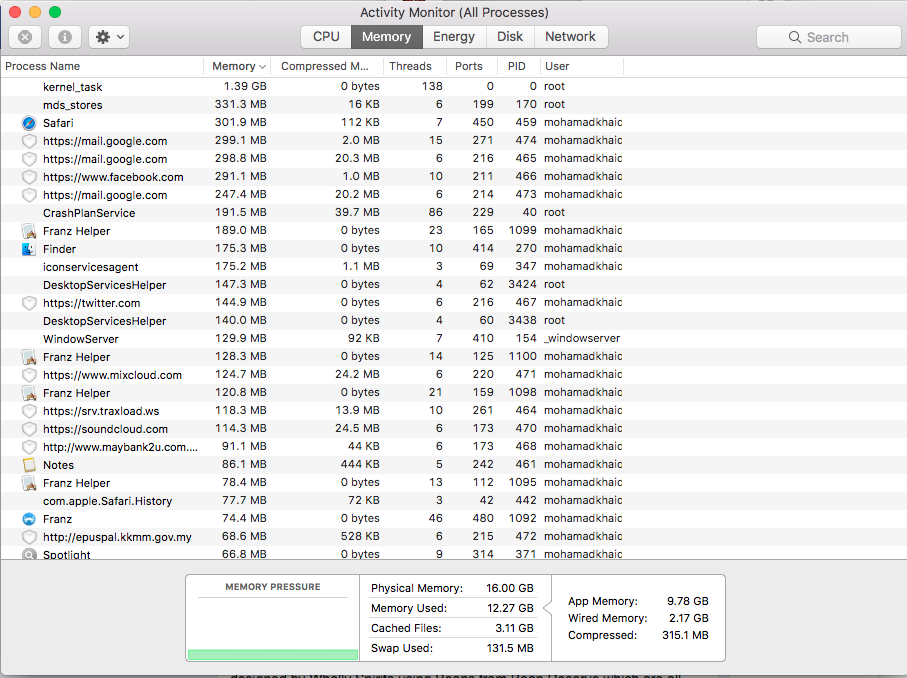Screen dimensions: 907x678
Task: Click shield icon for mail.google.com 247.4 MB
Action: coord(29,195)
